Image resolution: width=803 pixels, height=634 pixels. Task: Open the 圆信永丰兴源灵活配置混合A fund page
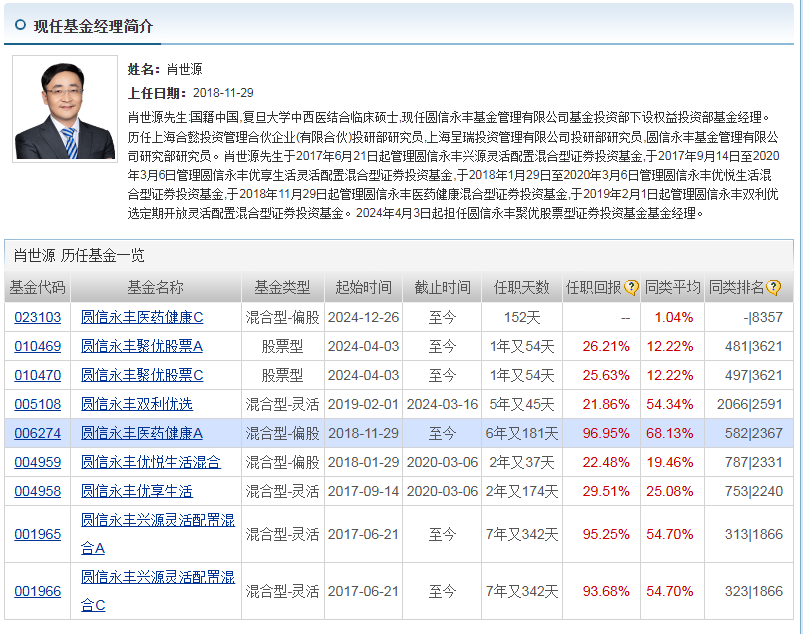click(x=158, y=534)
